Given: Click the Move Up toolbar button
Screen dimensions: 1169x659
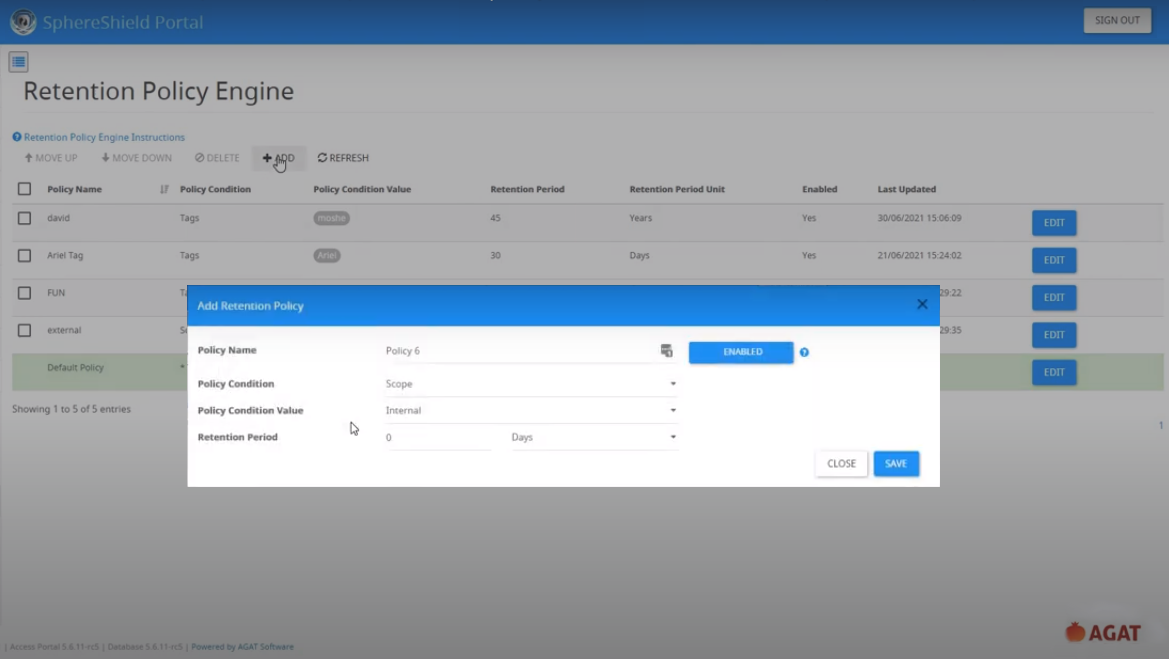Looking at the screenshot, I should coord(51,158).
